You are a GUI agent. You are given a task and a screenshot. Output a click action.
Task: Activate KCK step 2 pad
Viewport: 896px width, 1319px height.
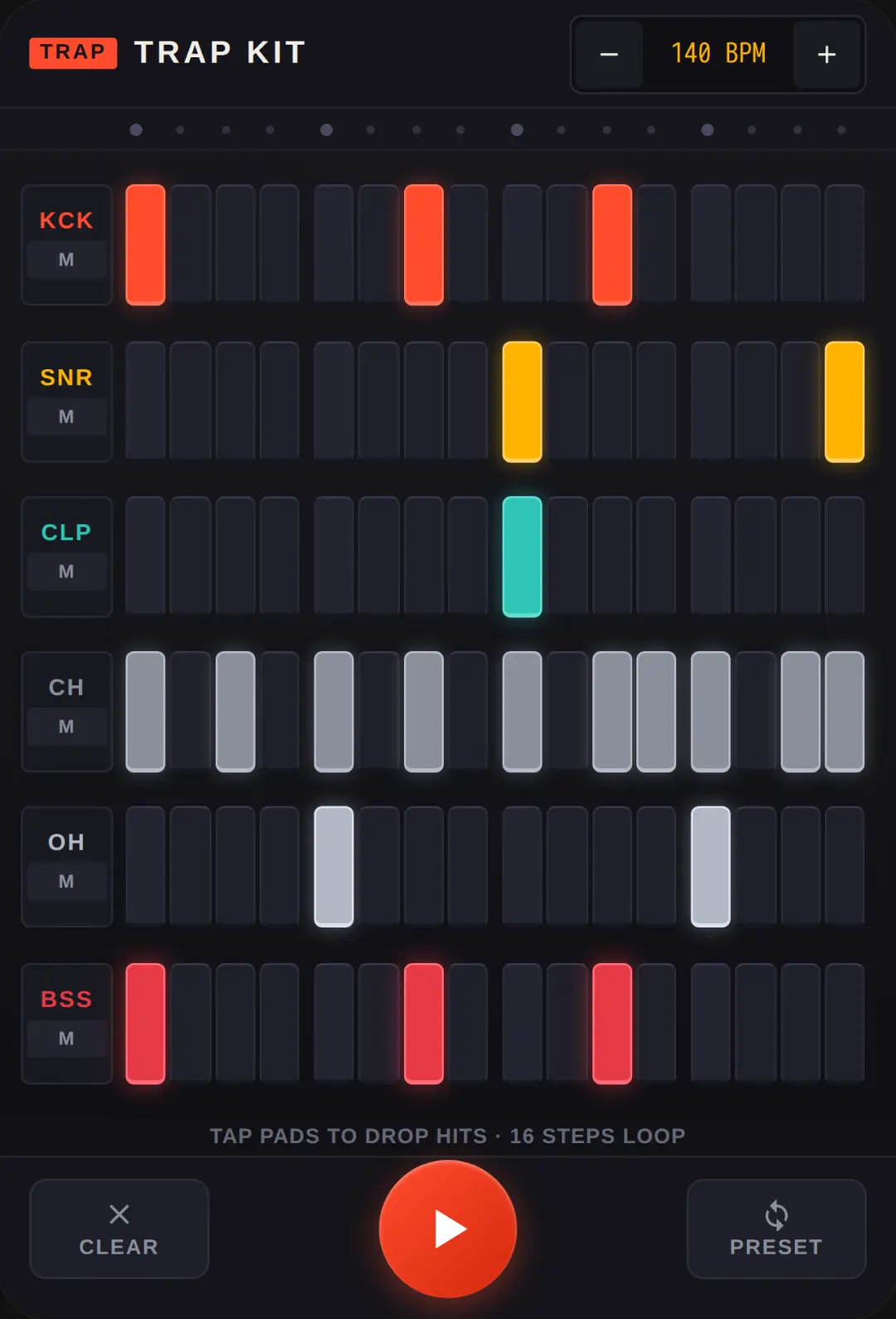(190, 245)
